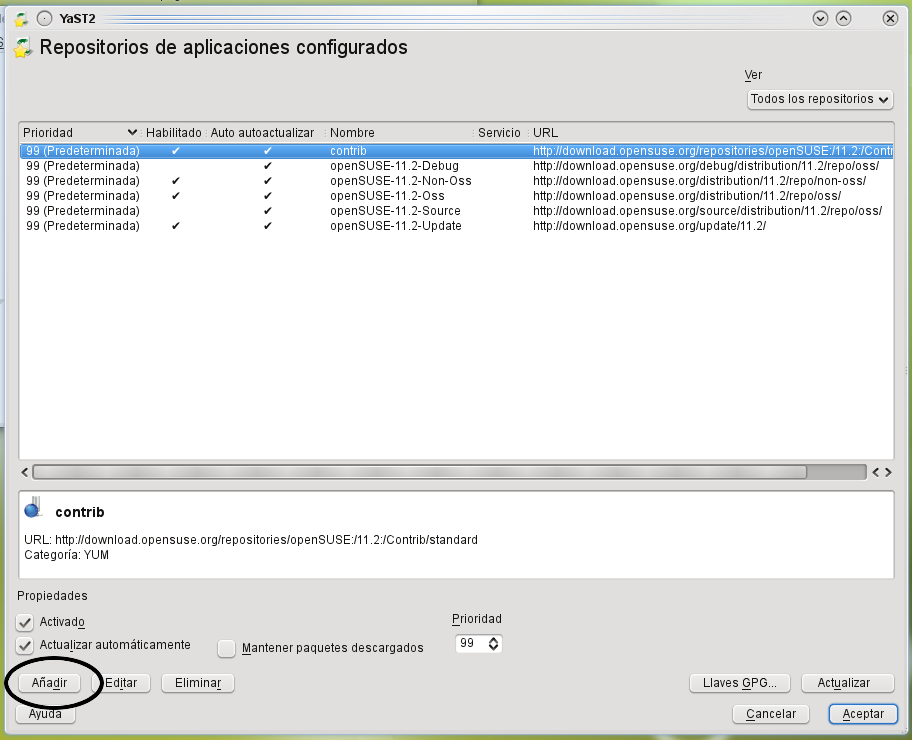Open Ayuda help button
Image resolution: width=912 pixels, height=740 pixels.
tap(45, 714)
